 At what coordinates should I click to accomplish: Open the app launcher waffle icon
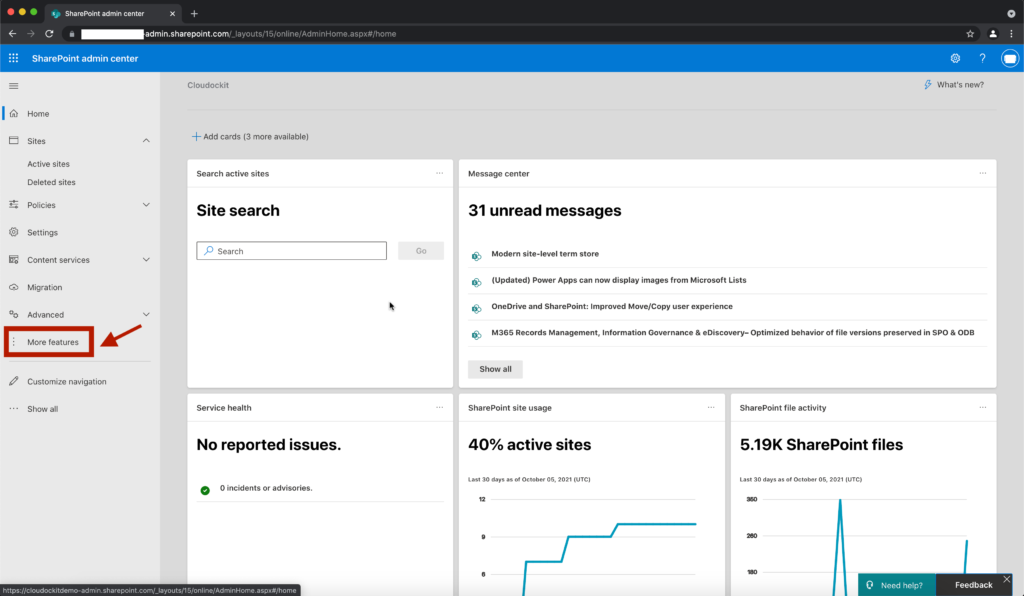click(x=13, y=58)
